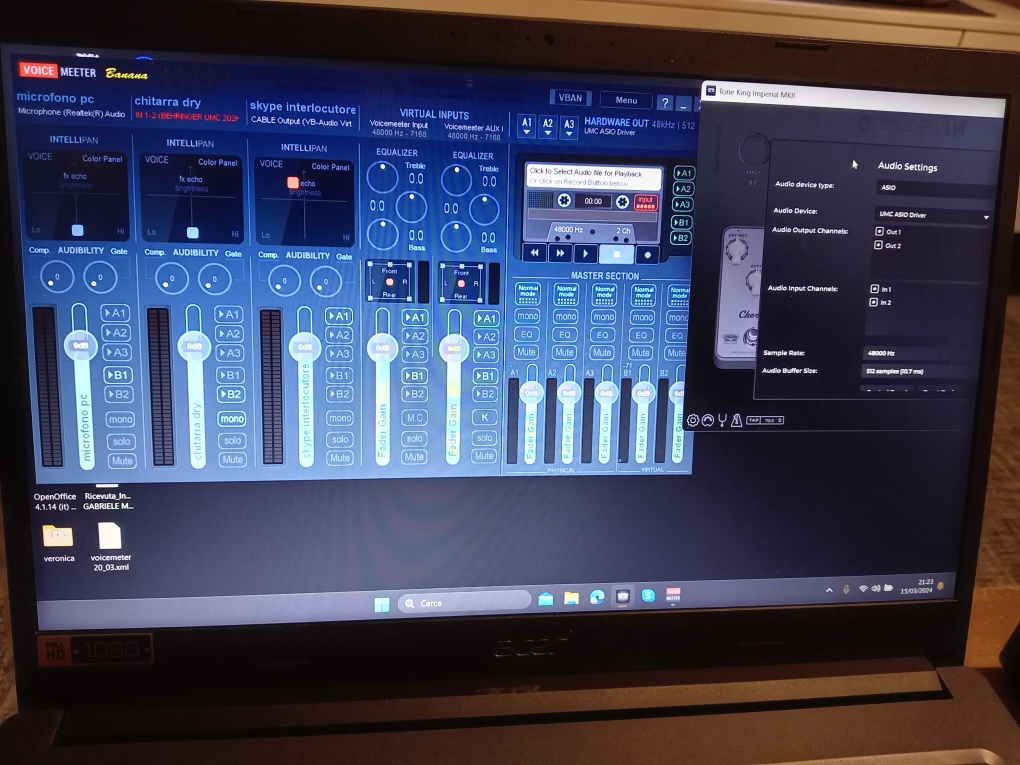Enable the Out 1 output channel checkbox
The height and width of the screenshot is (765, 1020).
tap(879, 231)
